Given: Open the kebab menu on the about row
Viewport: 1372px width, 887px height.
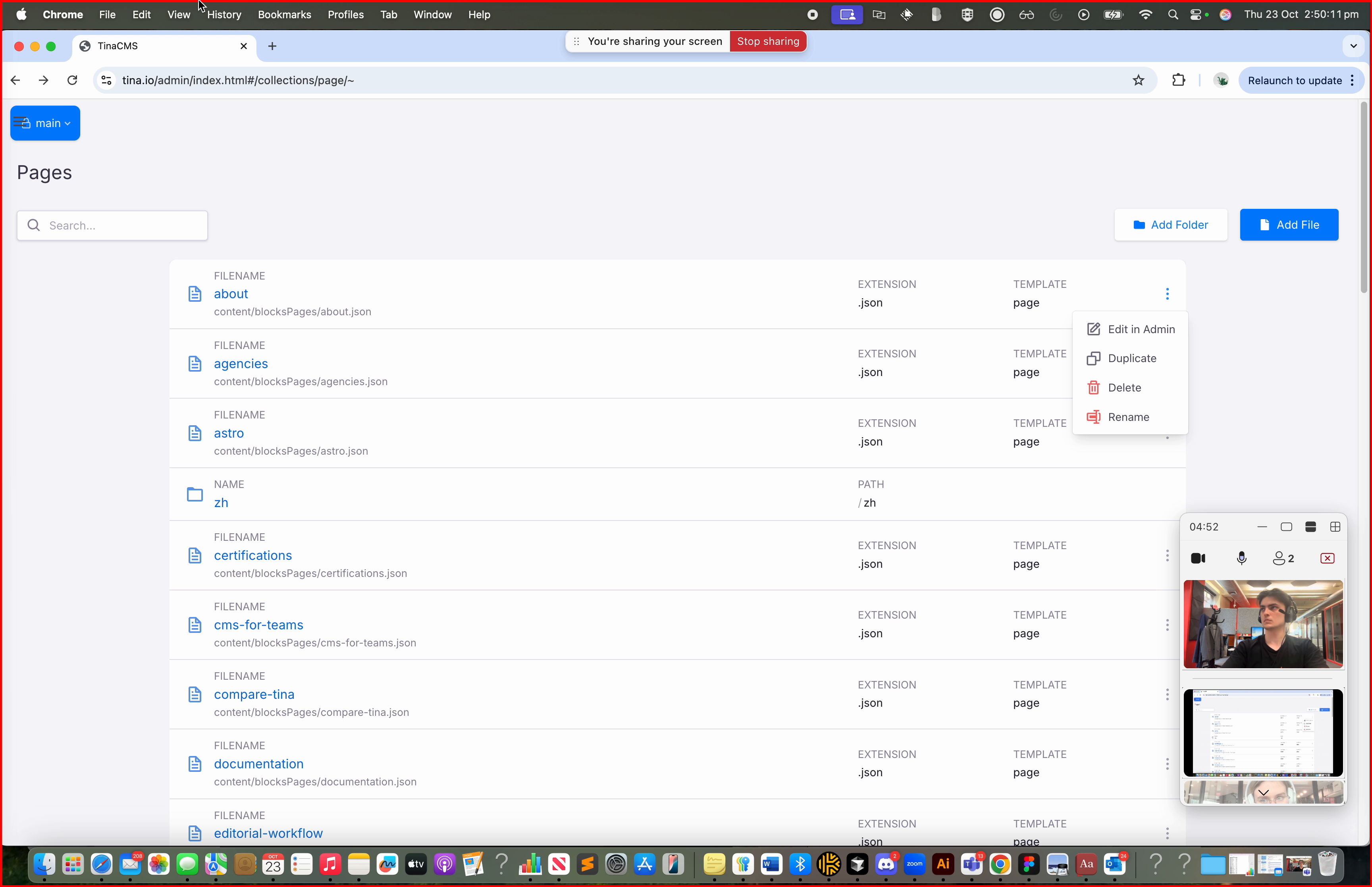Looking at the screenshot, I should 1167,294.
